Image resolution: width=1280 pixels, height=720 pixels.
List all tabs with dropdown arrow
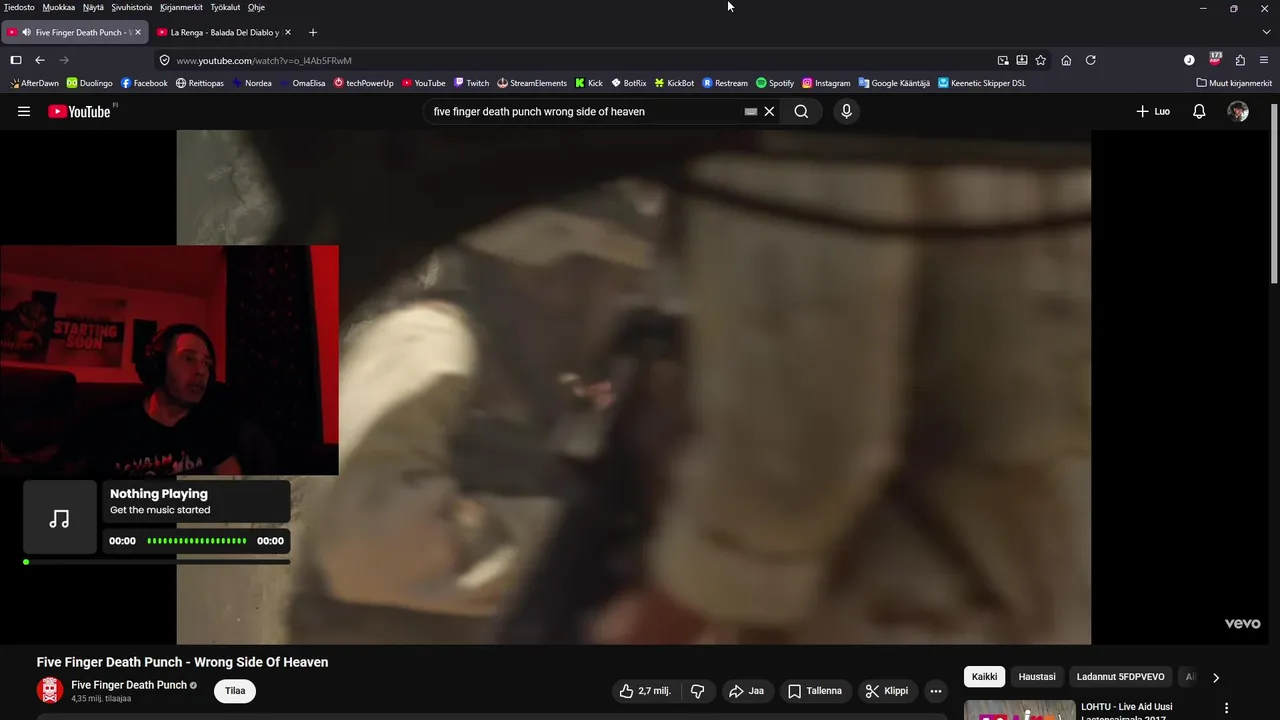pos(1266,32)
